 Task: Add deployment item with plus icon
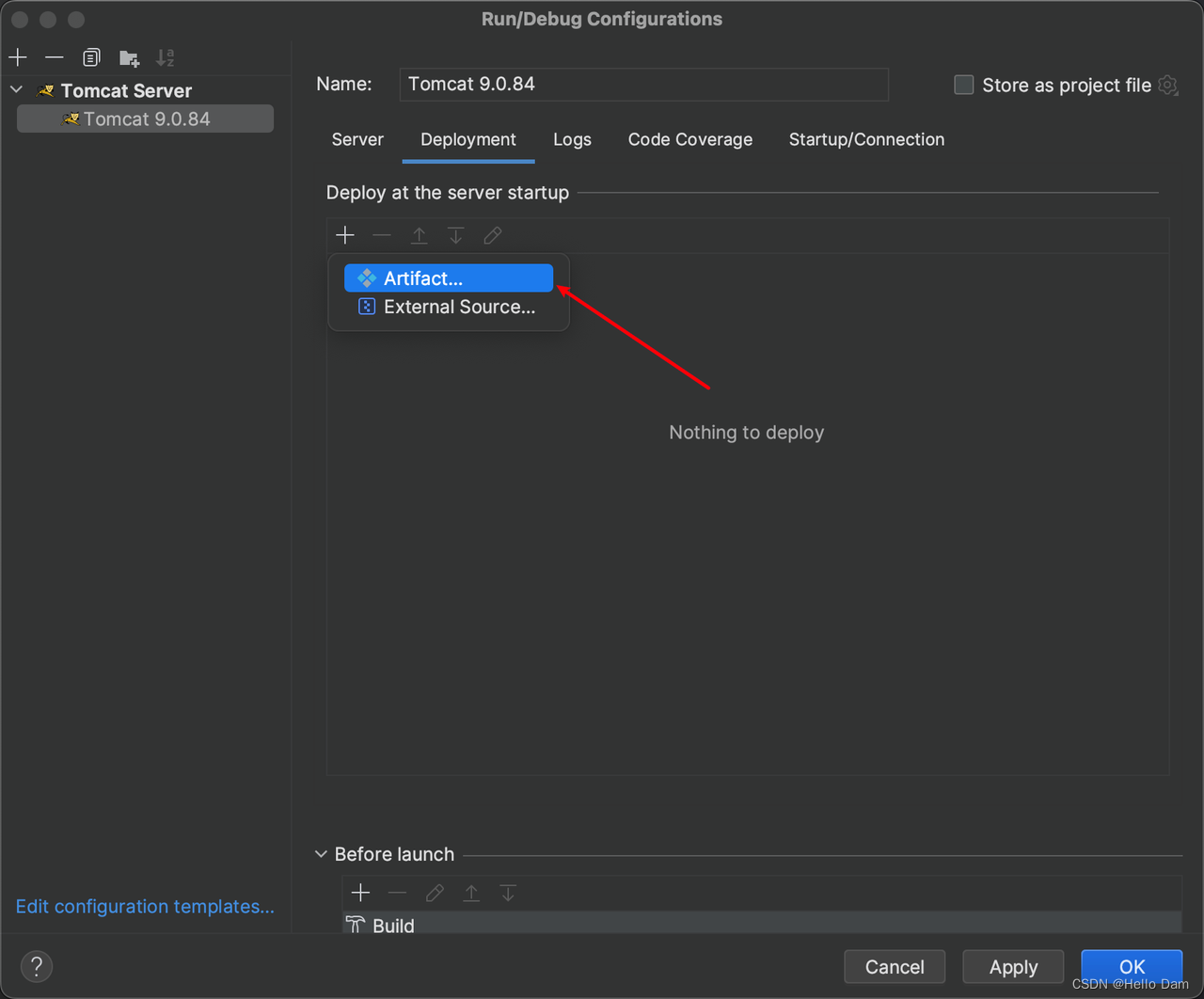(345, 235)
